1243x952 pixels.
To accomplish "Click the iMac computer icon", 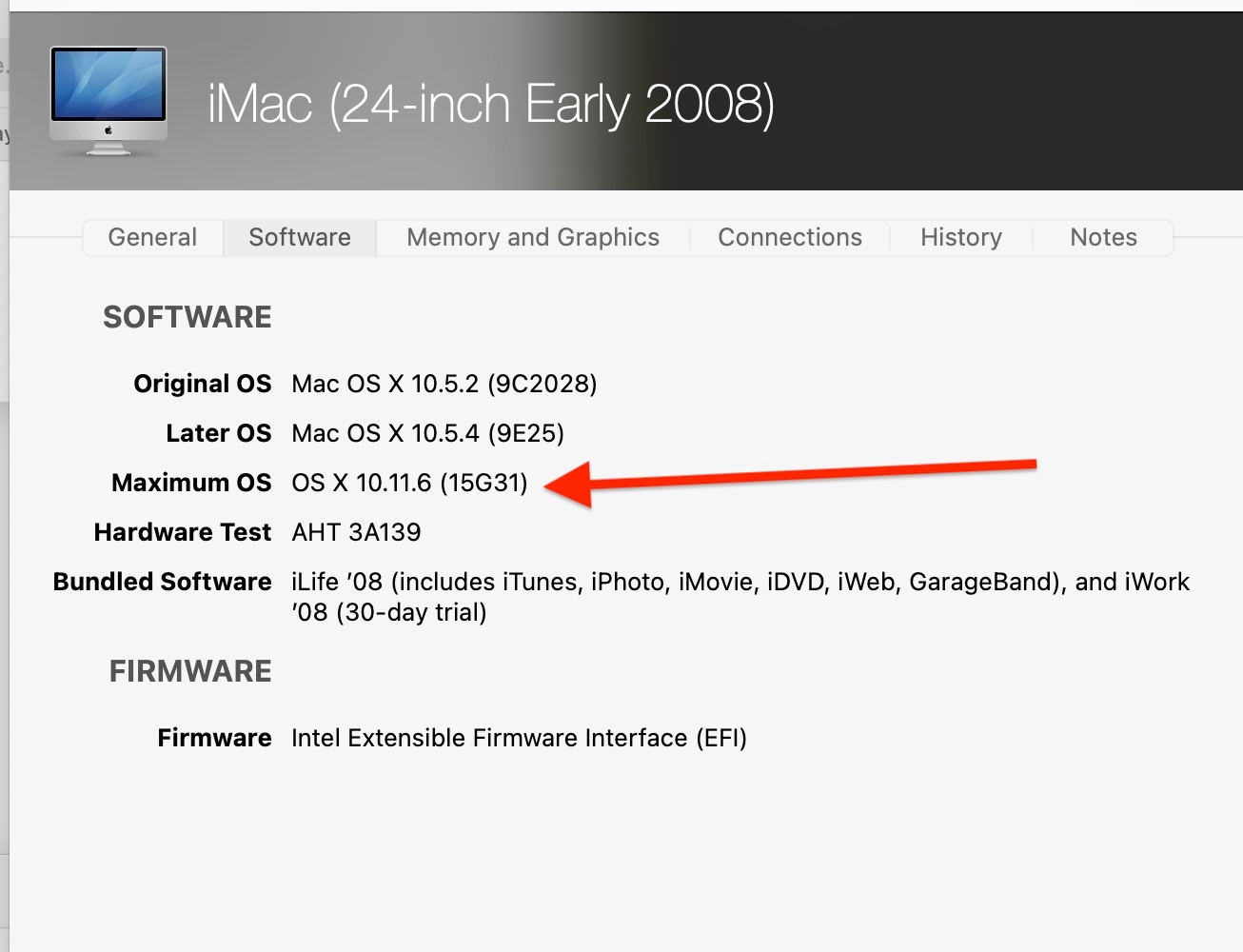I will (109, 102).
